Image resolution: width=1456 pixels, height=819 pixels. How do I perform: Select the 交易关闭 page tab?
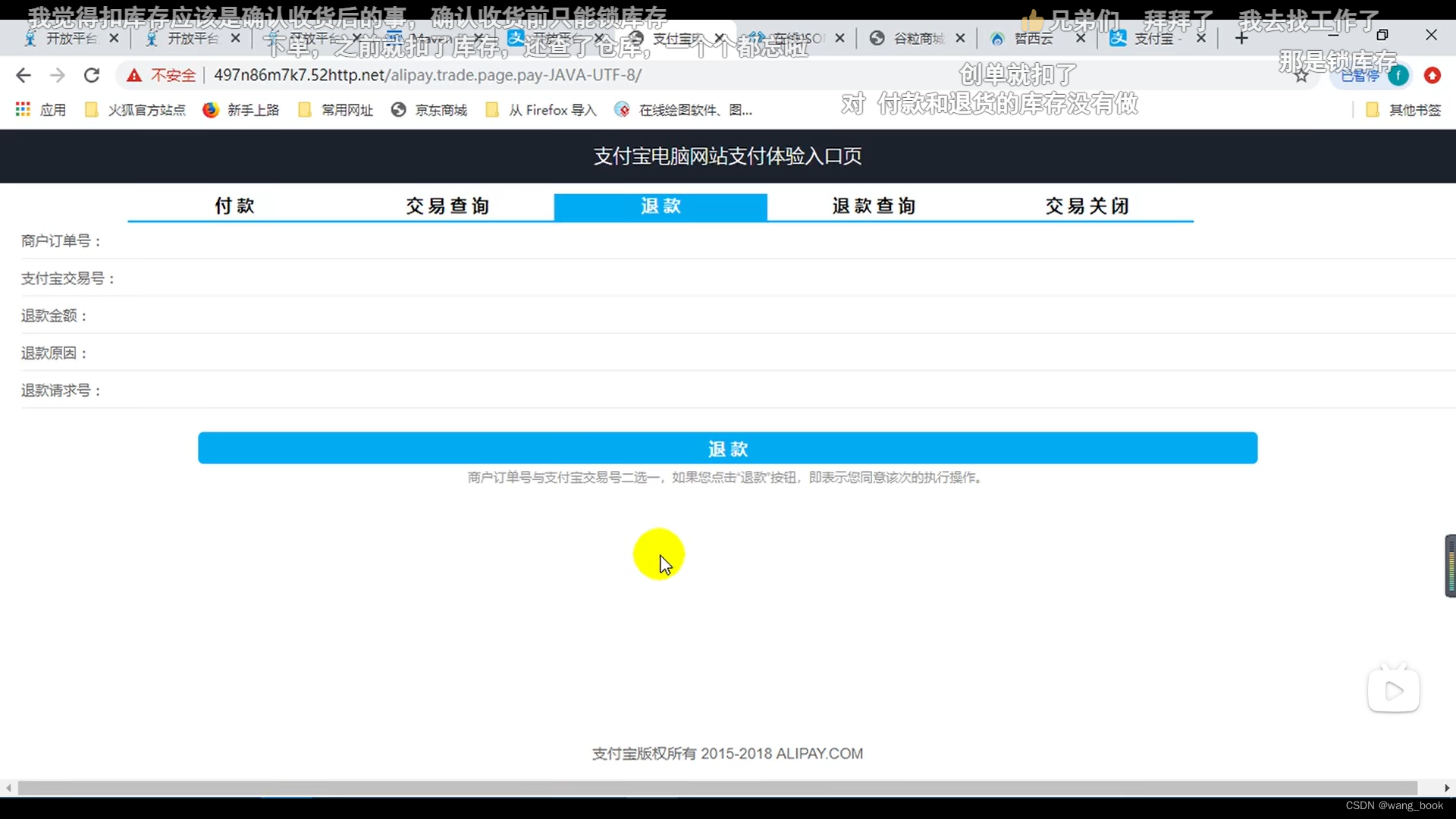point(1087,206)
